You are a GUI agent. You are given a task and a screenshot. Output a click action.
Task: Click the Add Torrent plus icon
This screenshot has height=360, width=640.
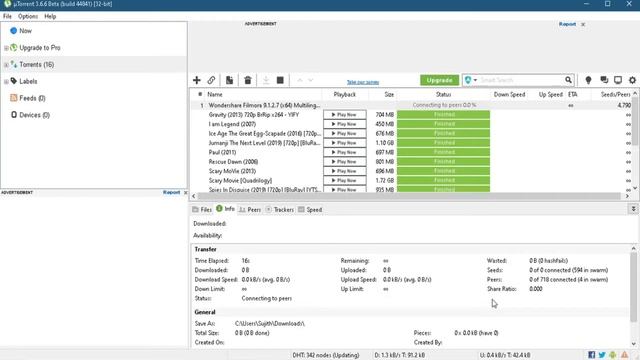(x=197, y=80)
